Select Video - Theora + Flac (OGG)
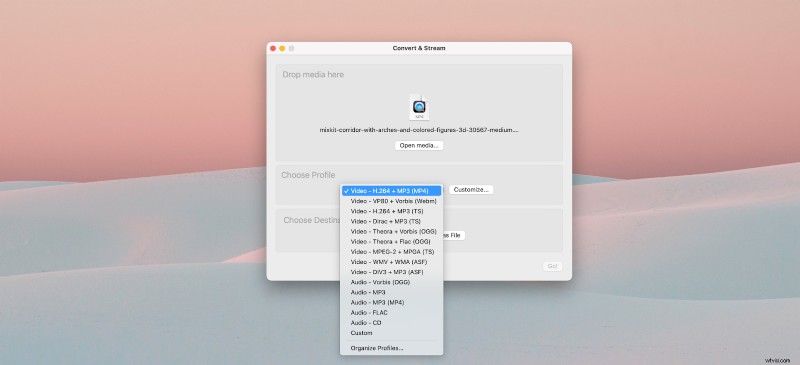Image resolution: width=800 pixels, height=365 pixels. tap(391, 241)
